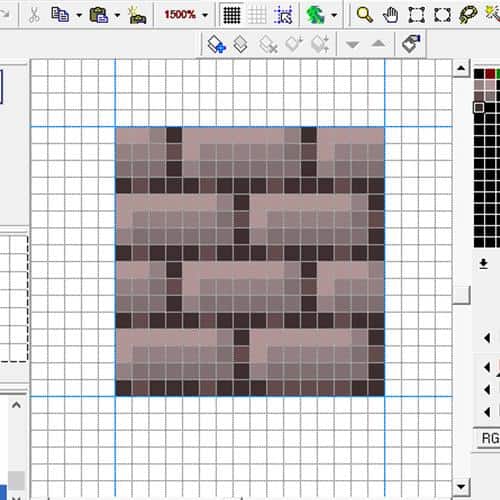Image resolution: width=500 pixels, height=500 pixels.
Task: Expand the Copy options dropdown arrow
Action: pos(79,15)
